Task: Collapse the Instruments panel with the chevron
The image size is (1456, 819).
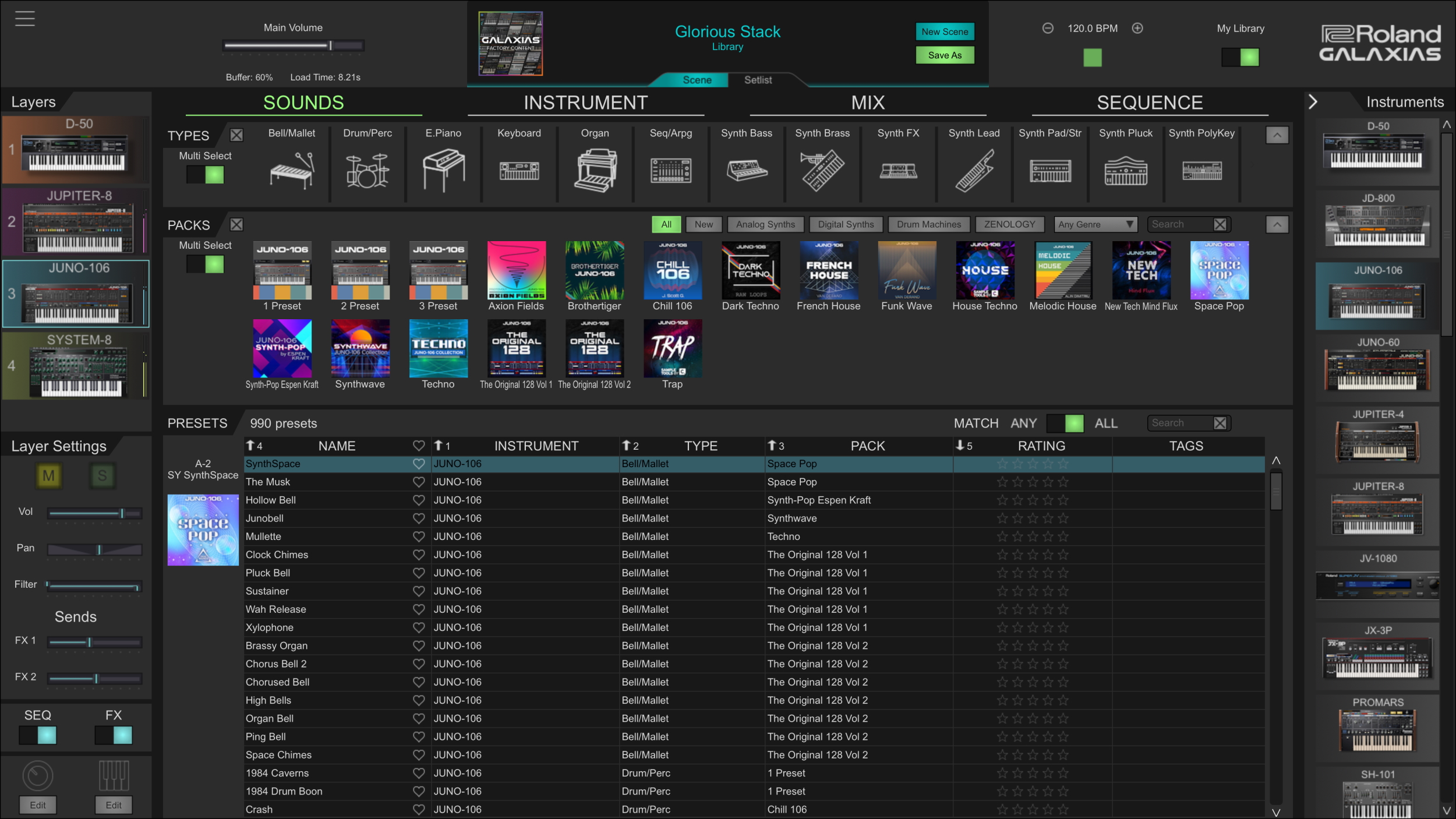Action: point(1313,102)
